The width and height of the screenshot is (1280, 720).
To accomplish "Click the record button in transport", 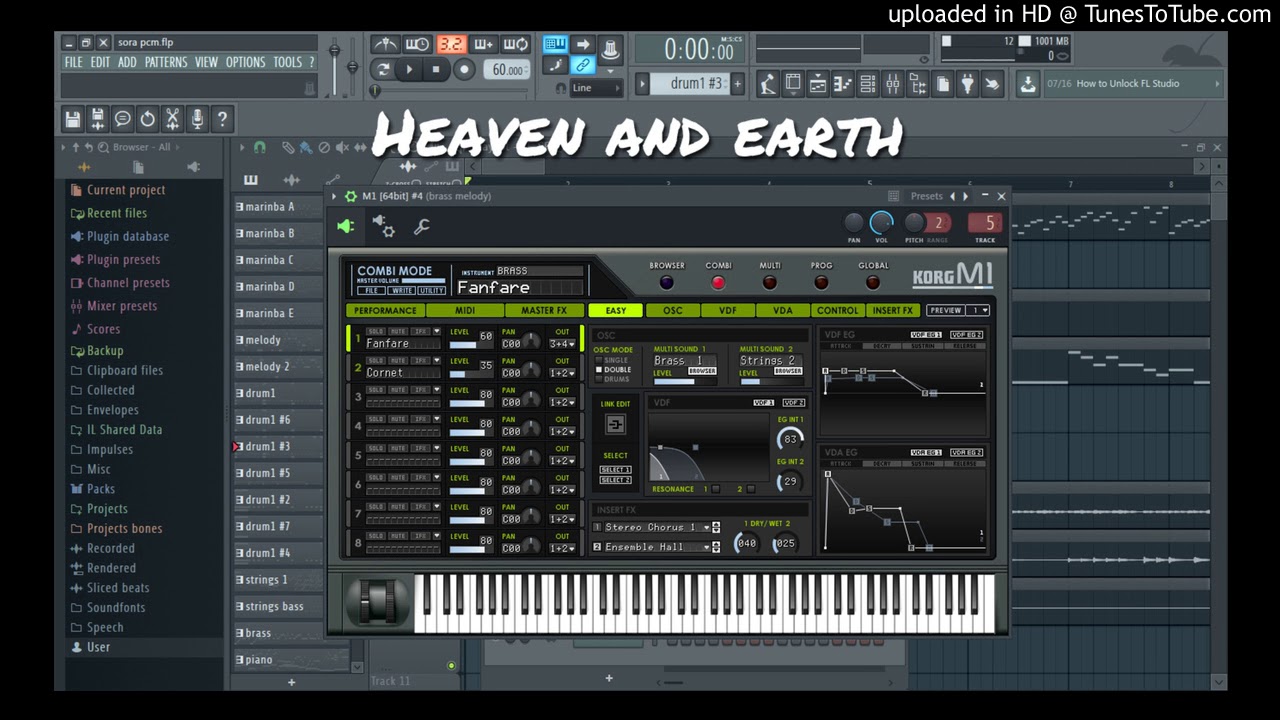I will click(x=464, y=69).
